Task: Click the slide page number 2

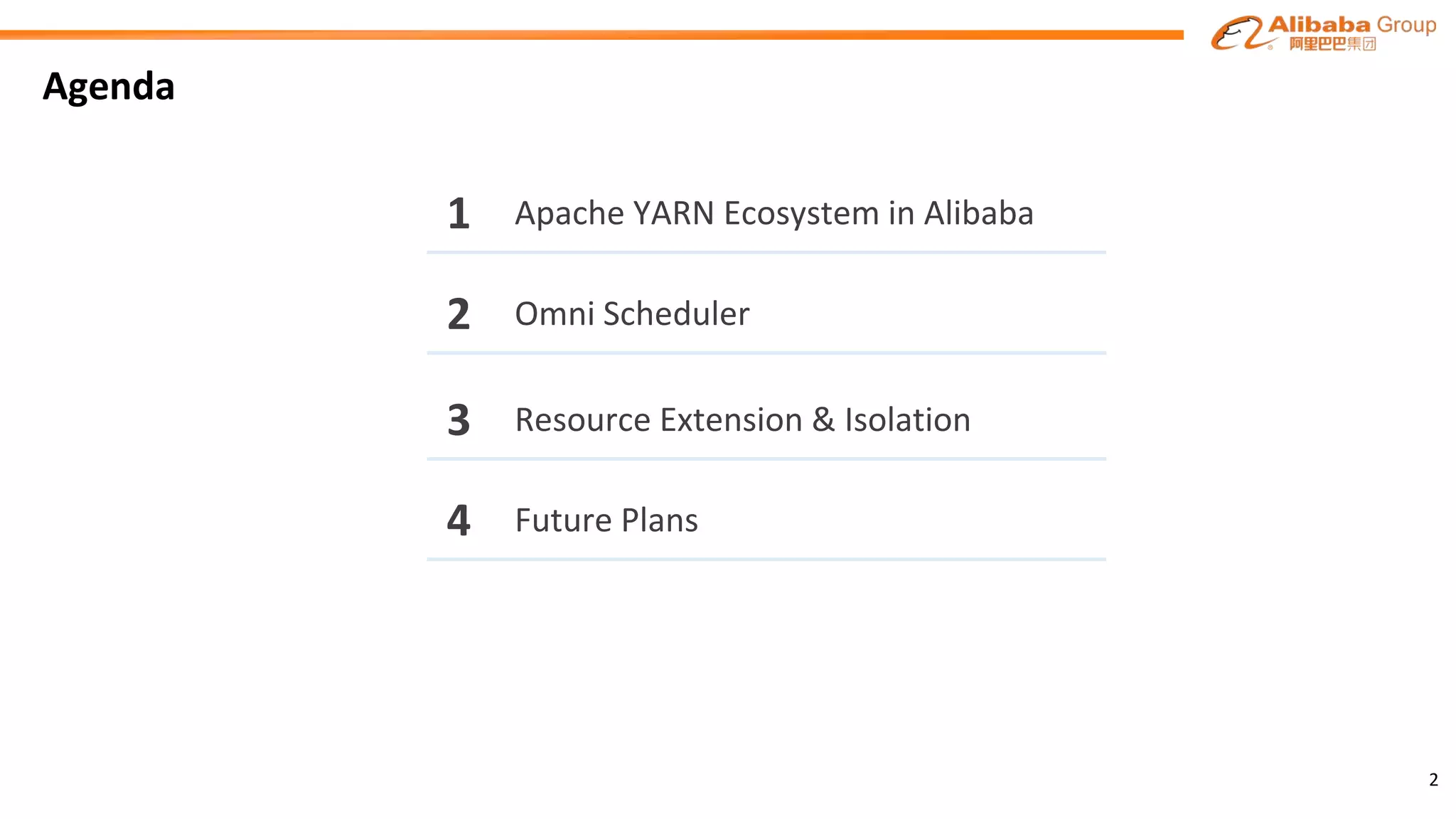Action: [x=1433, y=780]
